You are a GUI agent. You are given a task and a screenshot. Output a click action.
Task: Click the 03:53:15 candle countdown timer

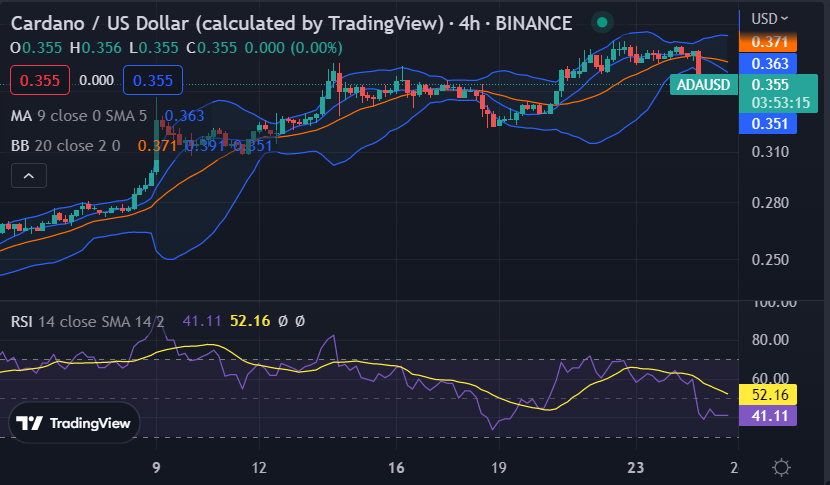coord(781,103)
